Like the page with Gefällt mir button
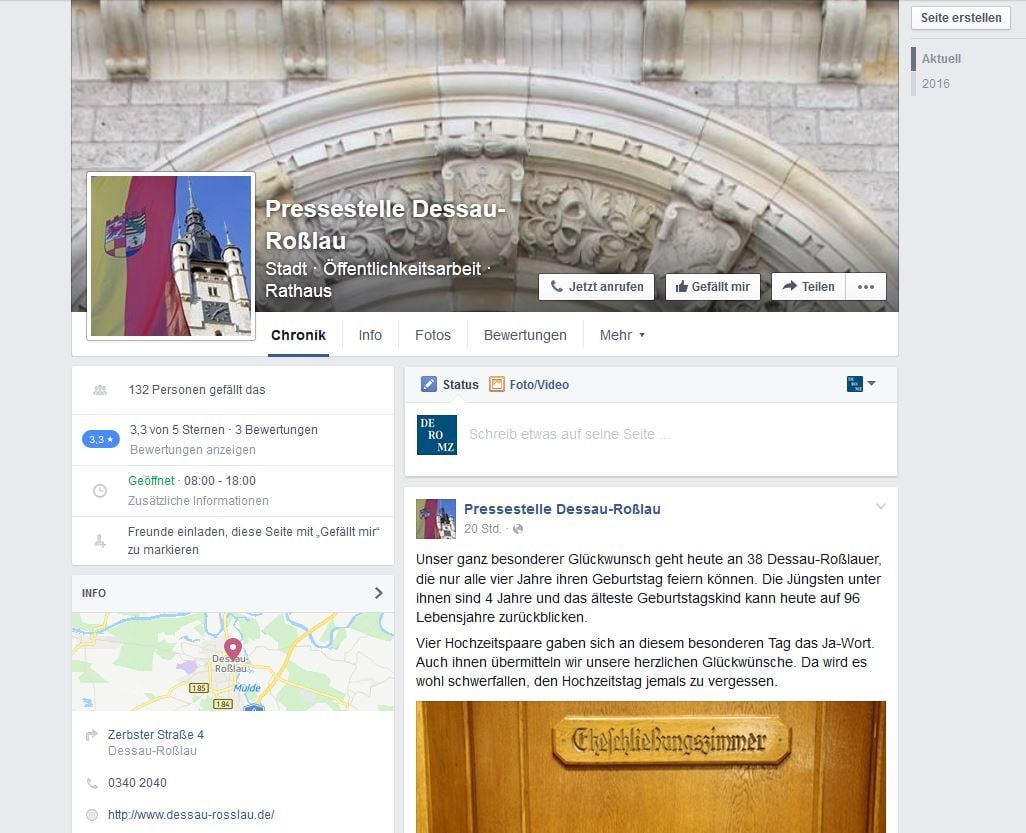Image resolution: width=1026 pixels, height=833 pixels. (713, 287)
